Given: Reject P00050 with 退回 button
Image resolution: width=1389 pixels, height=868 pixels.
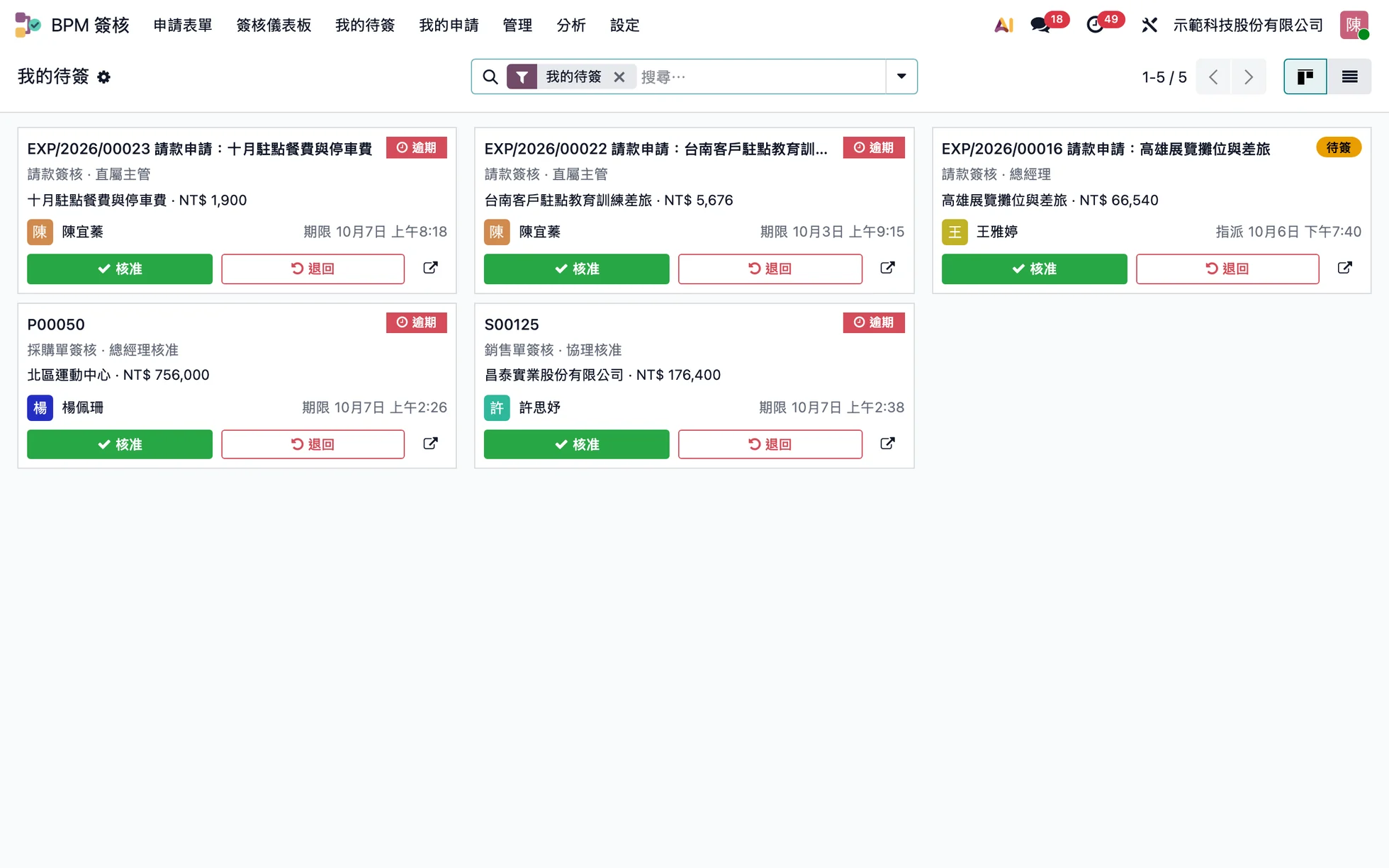Looking at the screenshot, I should (x=313, y=444).
